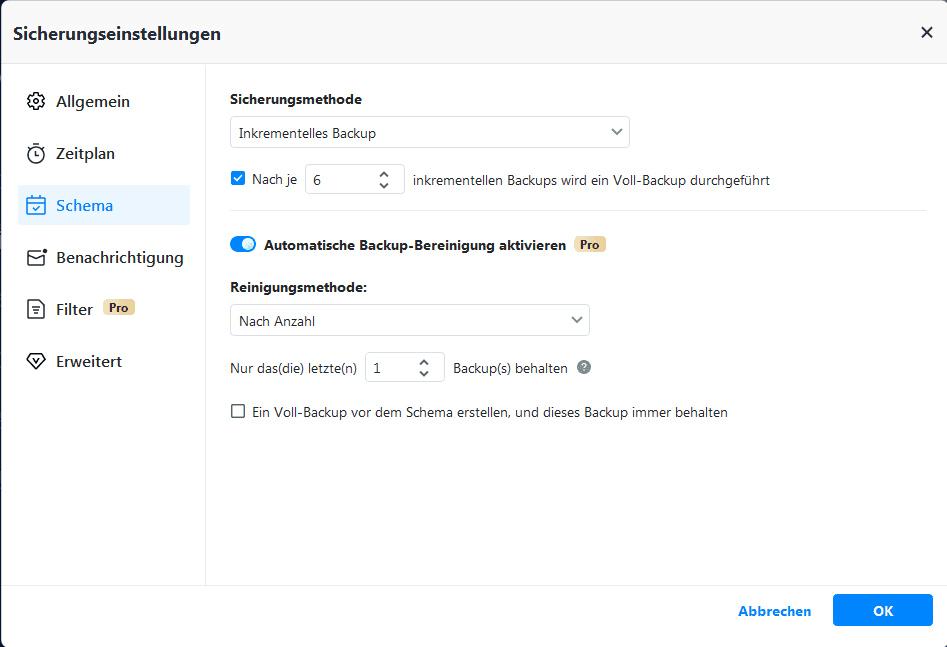Expand the Reinigungsmethode dropdown
The width and height of the screenshot is (947, 647).
[x=409, y=320]
